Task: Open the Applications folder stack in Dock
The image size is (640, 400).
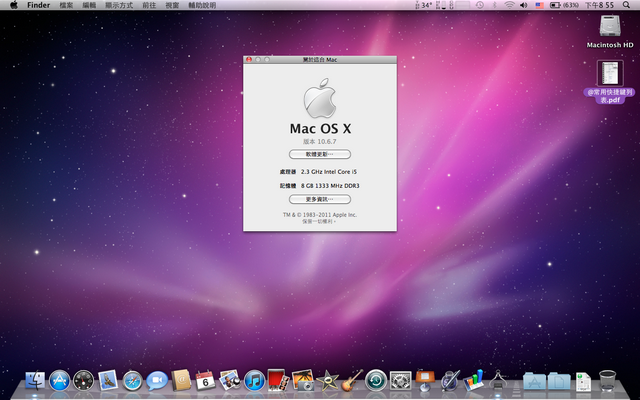Action: point(534,380)
